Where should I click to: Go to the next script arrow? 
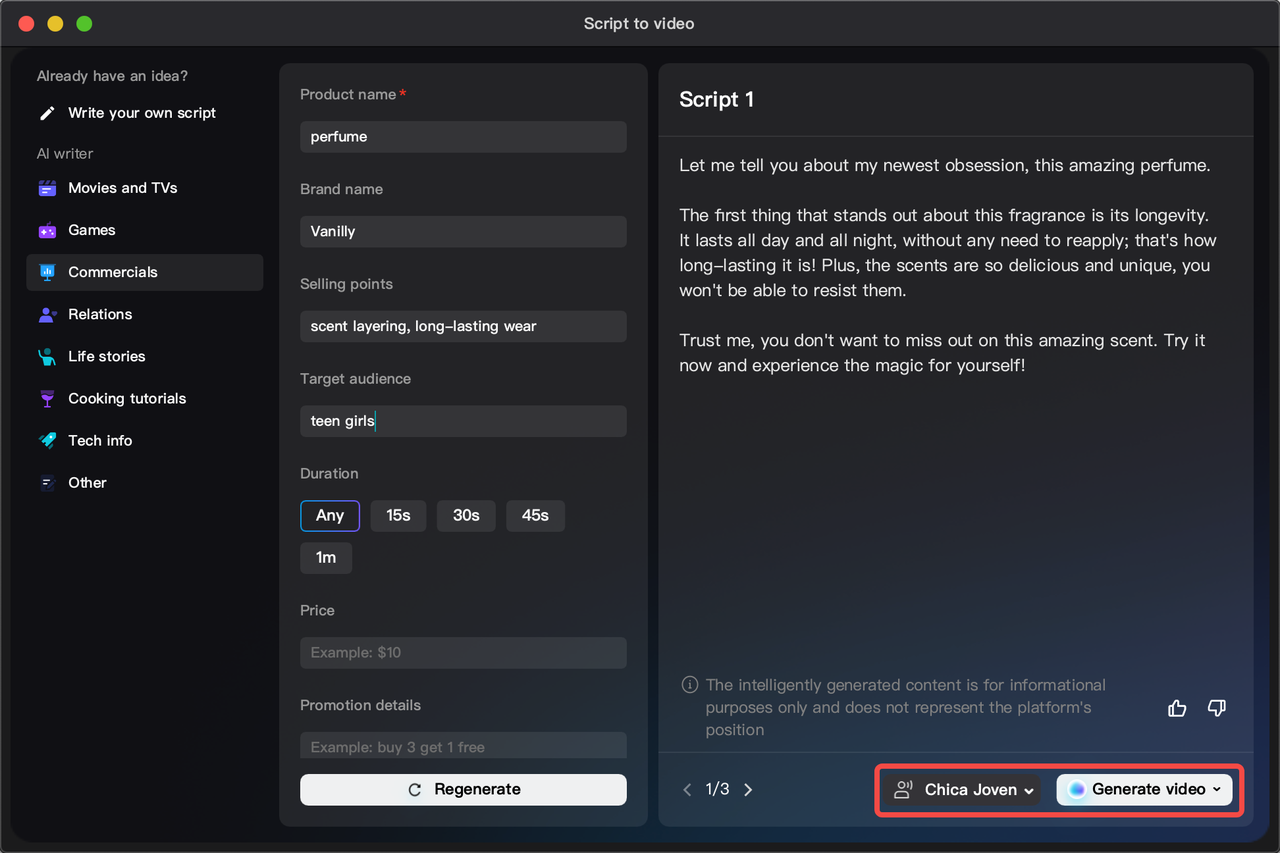[x=748, y=789]
